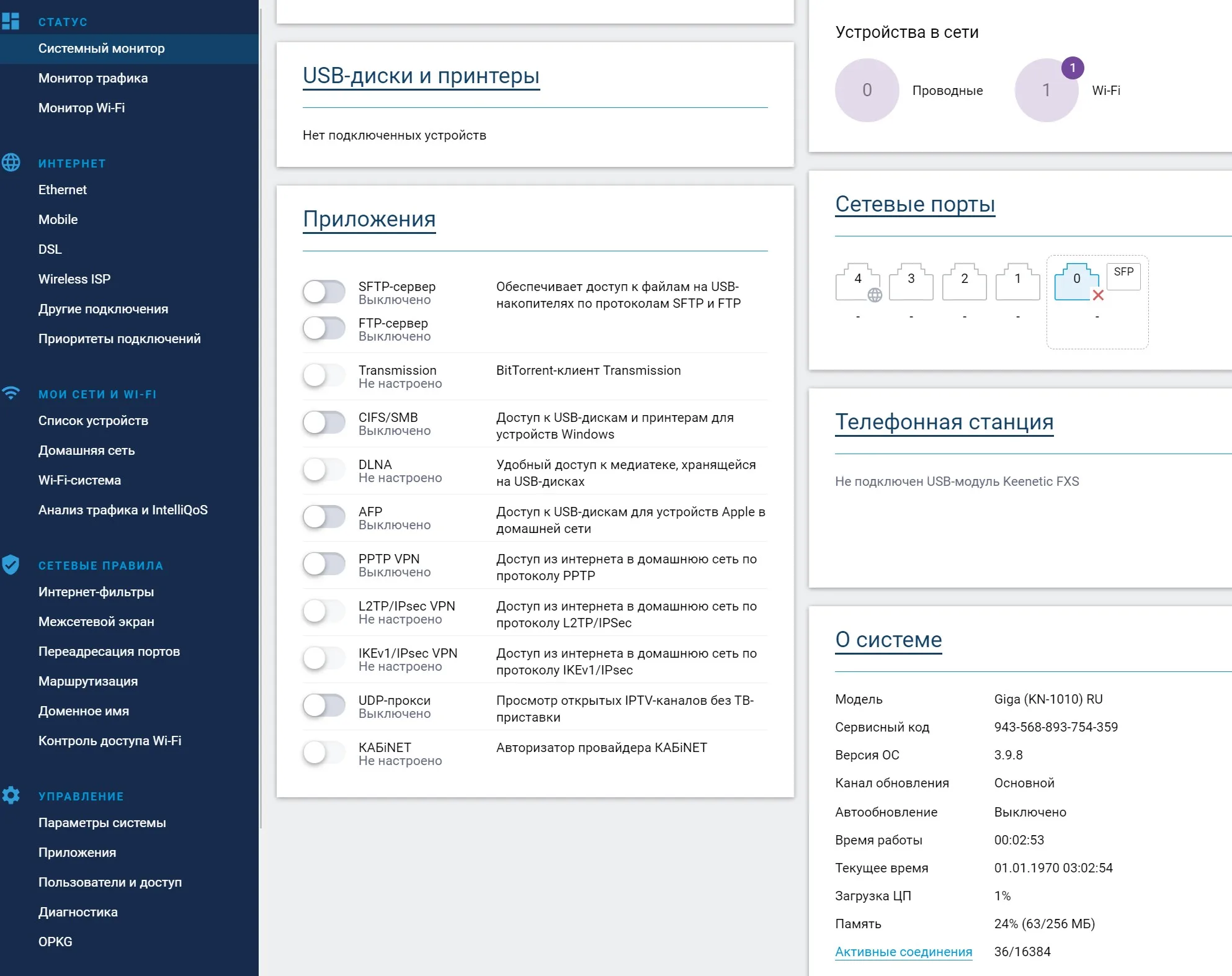Click the Network rules shield icon
This screenshot has height=976, width=1232.
[11, 565]
